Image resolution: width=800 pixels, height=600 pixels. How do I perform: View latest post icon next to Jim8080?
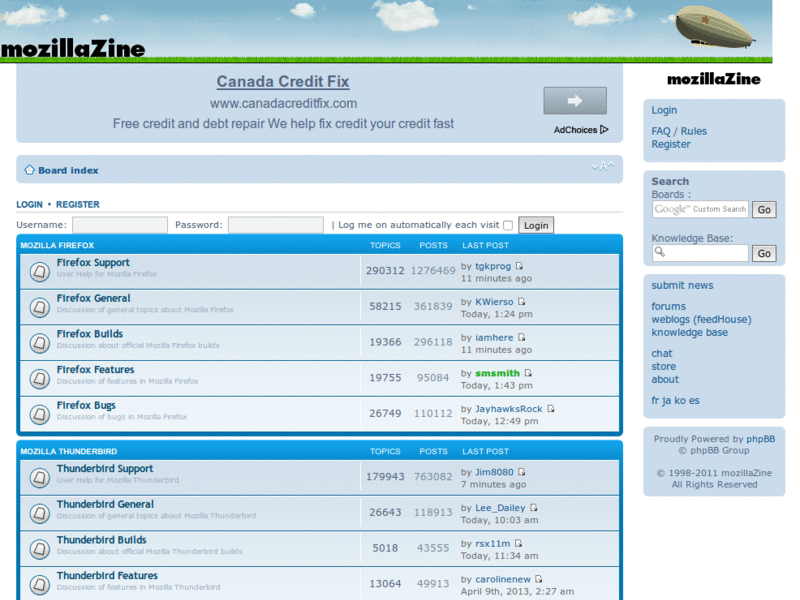click(521, 472)
